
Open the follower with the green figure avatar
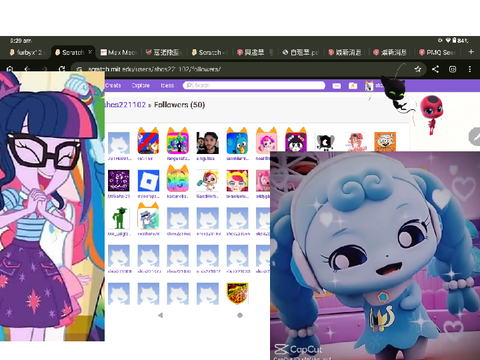click(x=119, y=218)
